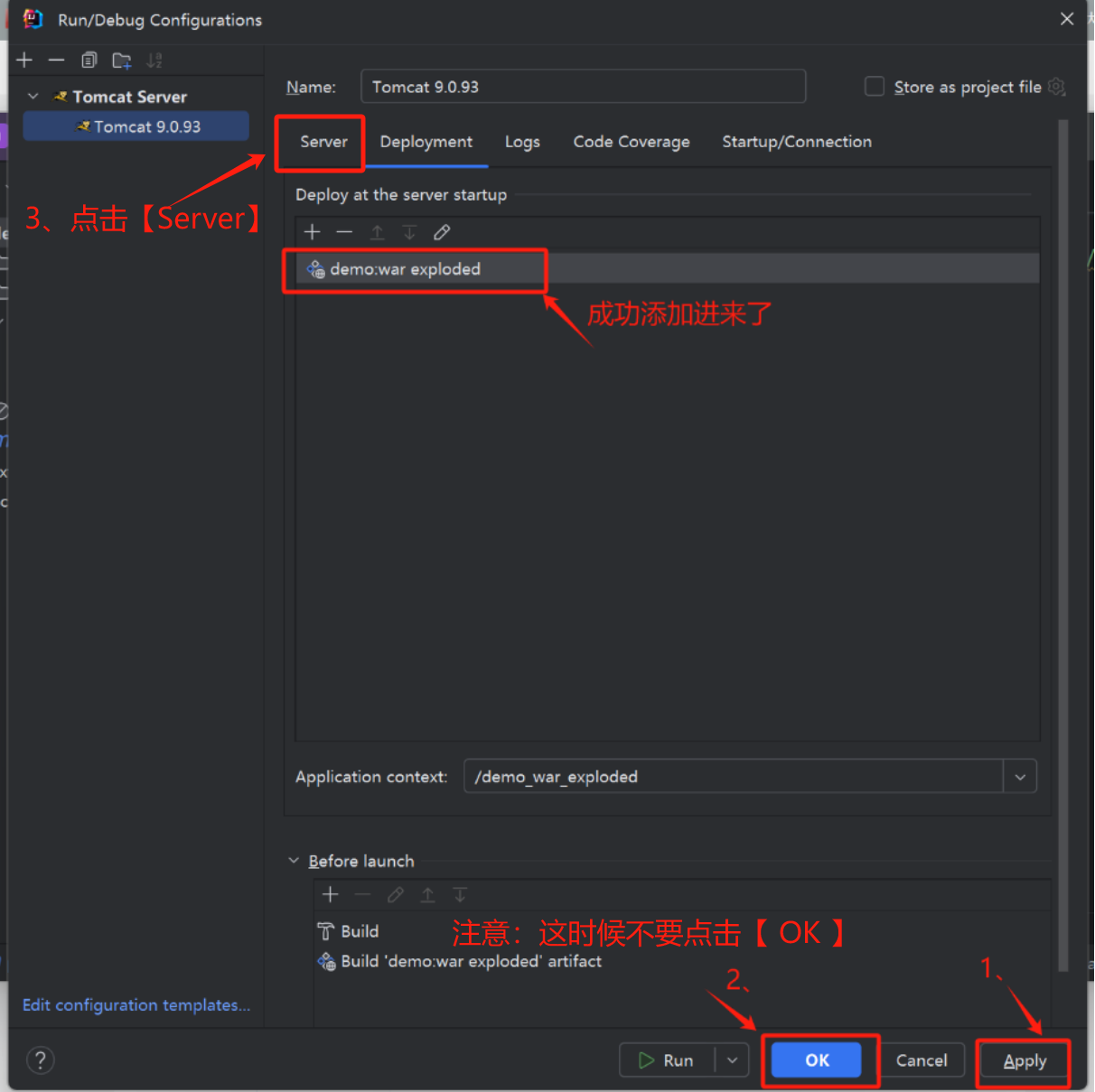Open Edit configuration templates link
1095x1092 pixels.
point(136,1005)
